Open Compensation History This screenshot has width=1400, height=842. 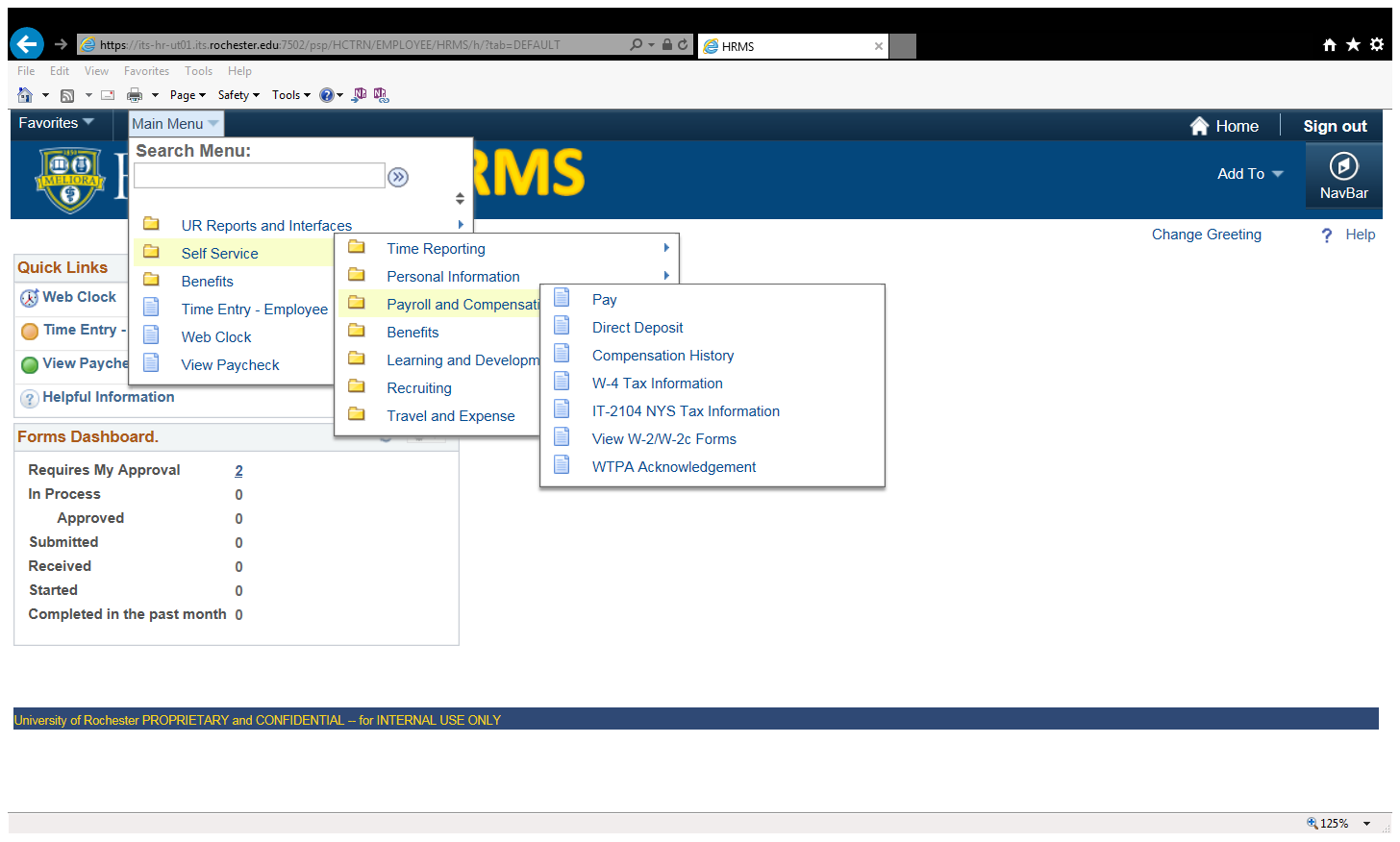pos(662,356)
